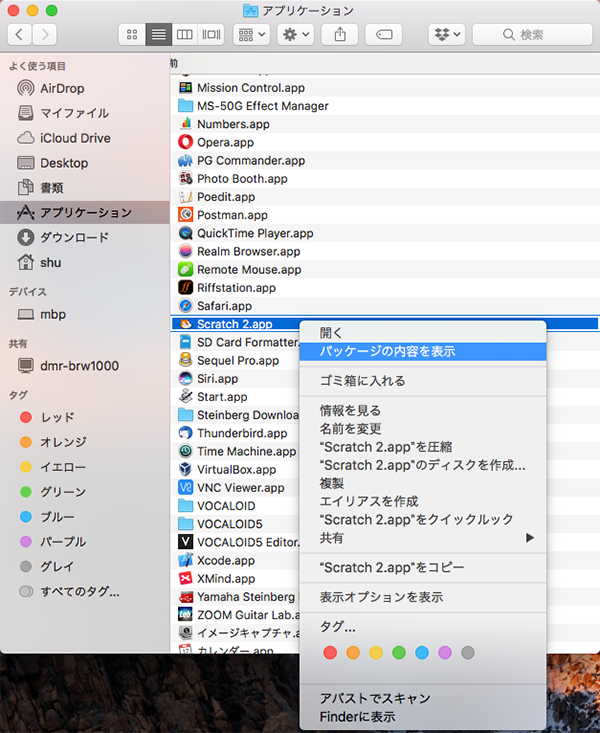Screen dimensions: 600x733
Task: Switch to list view in toolbar
Action: point(159,35)
